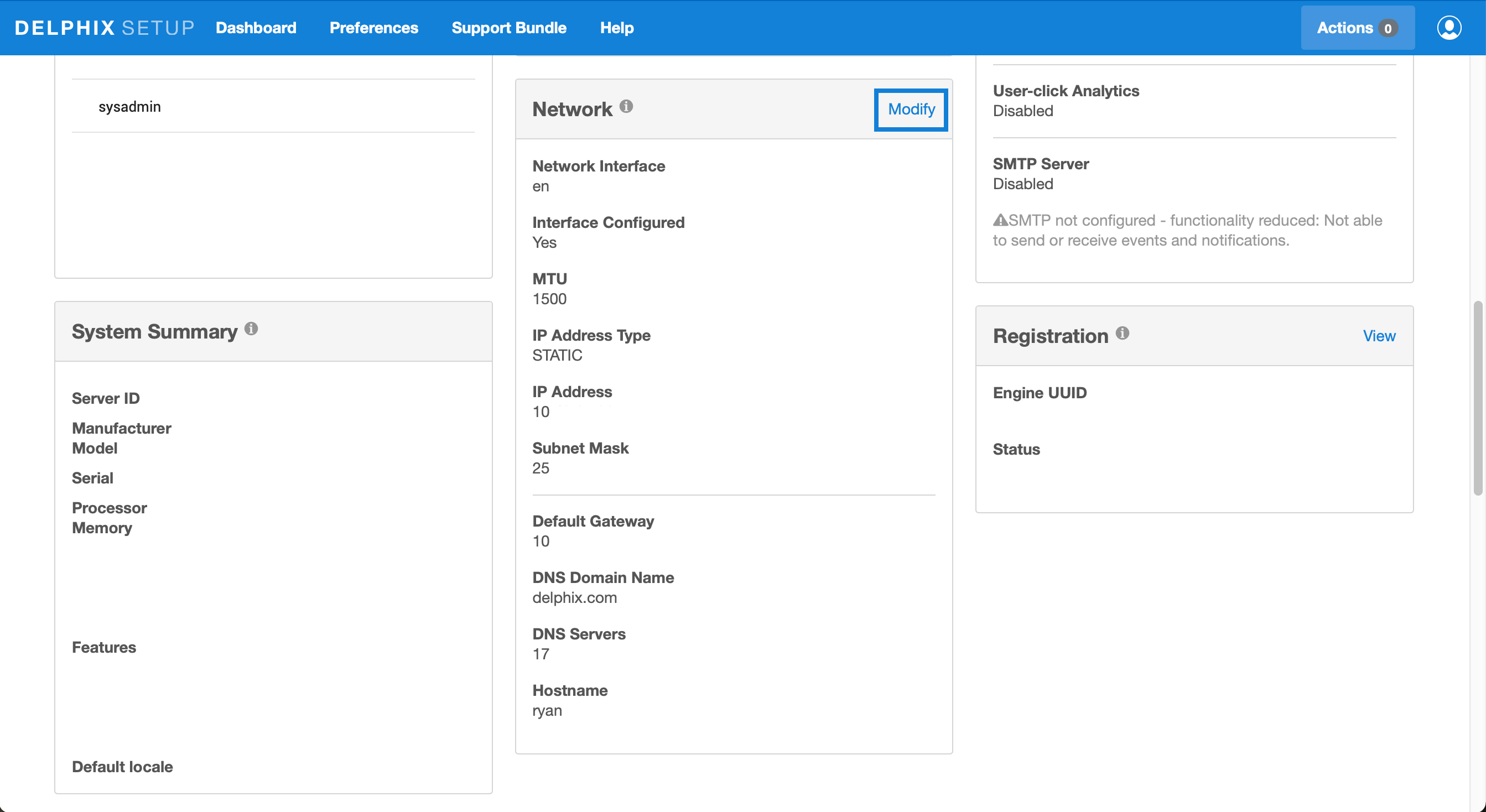The width and height of the screenshot is (1486, 812).
Task: View the Registration details
Action: pos(1379,336)
